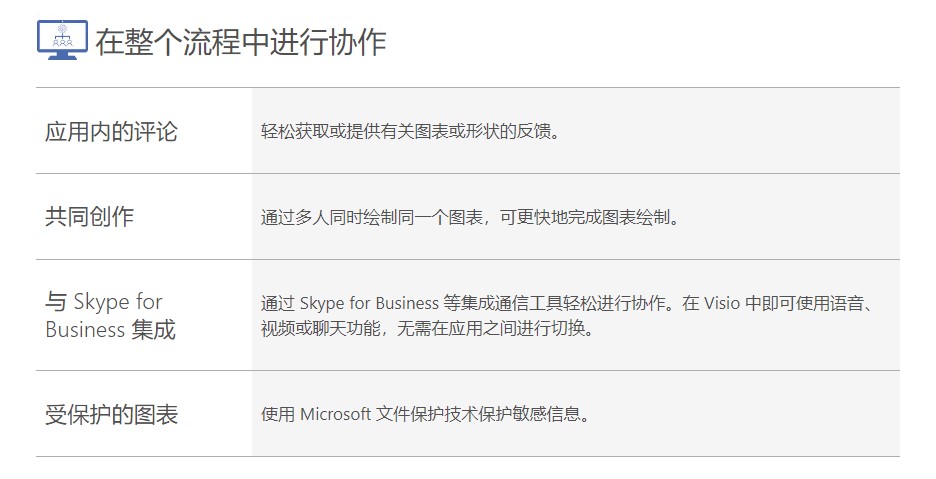
Task: Select the 受保护的图表 row title
Action: (111, 414)
